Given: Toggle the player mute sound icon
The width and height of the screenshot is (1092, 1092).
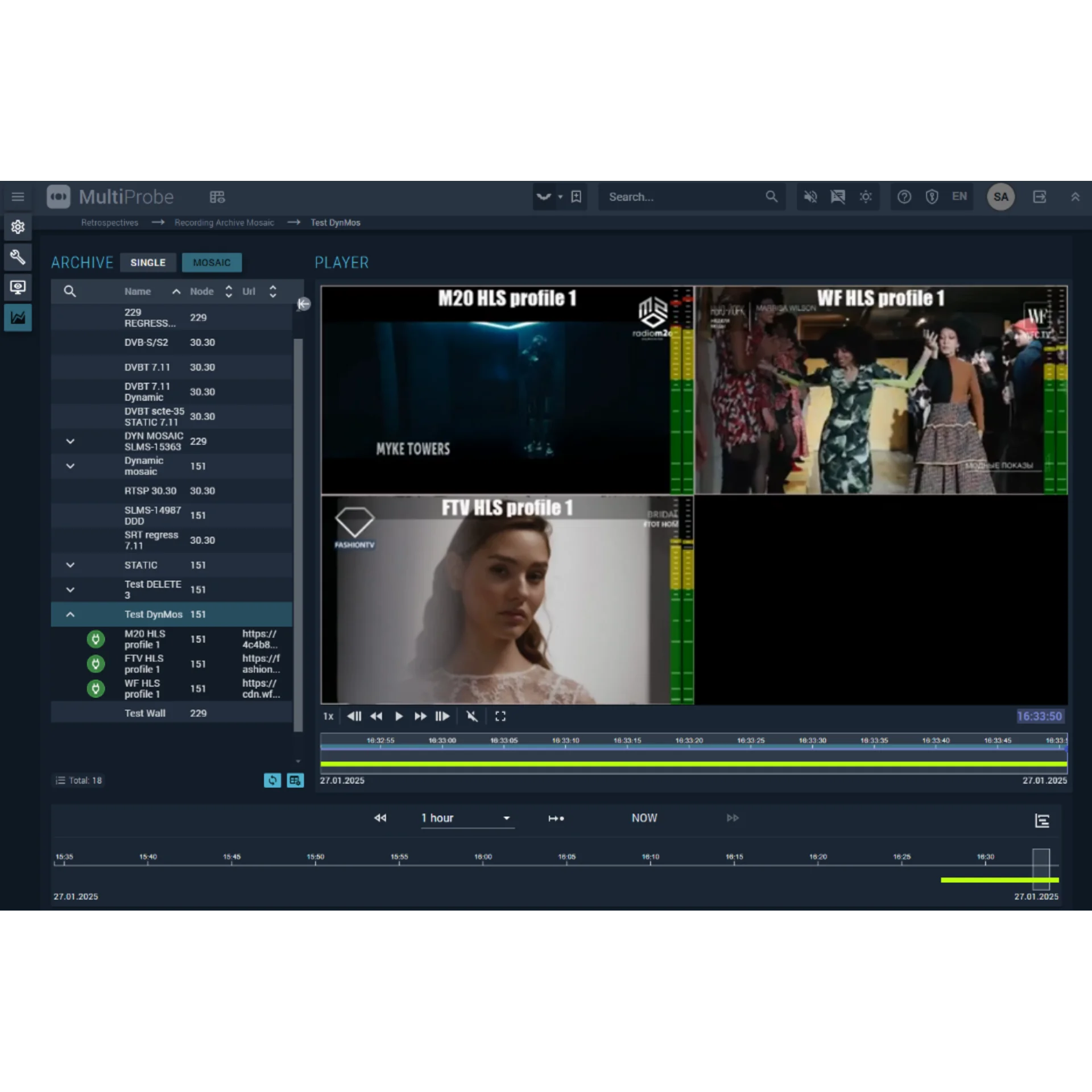Looking at the screenshot, I should point(472,716).
